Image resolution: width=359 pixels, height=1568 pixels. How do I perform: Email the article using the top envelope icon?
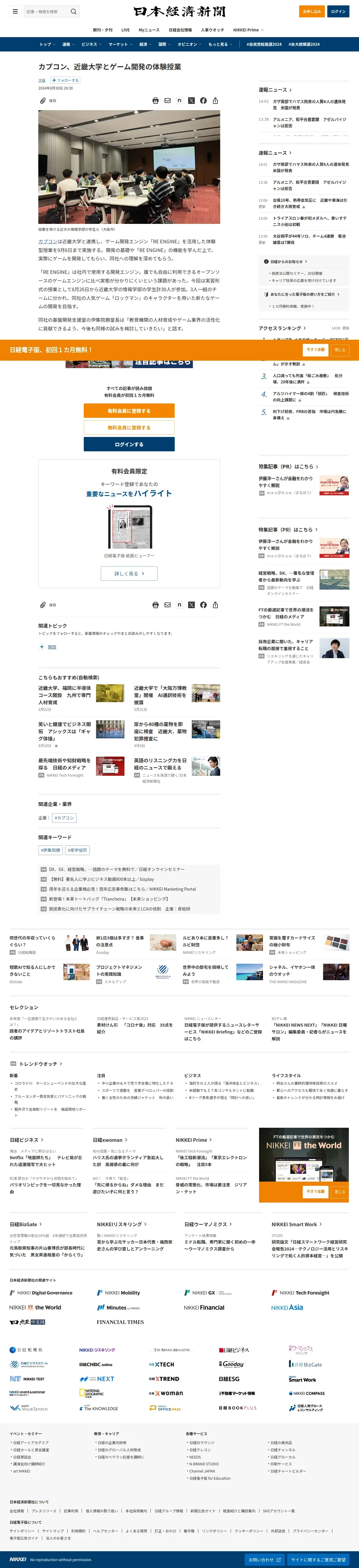pos(167,101)
